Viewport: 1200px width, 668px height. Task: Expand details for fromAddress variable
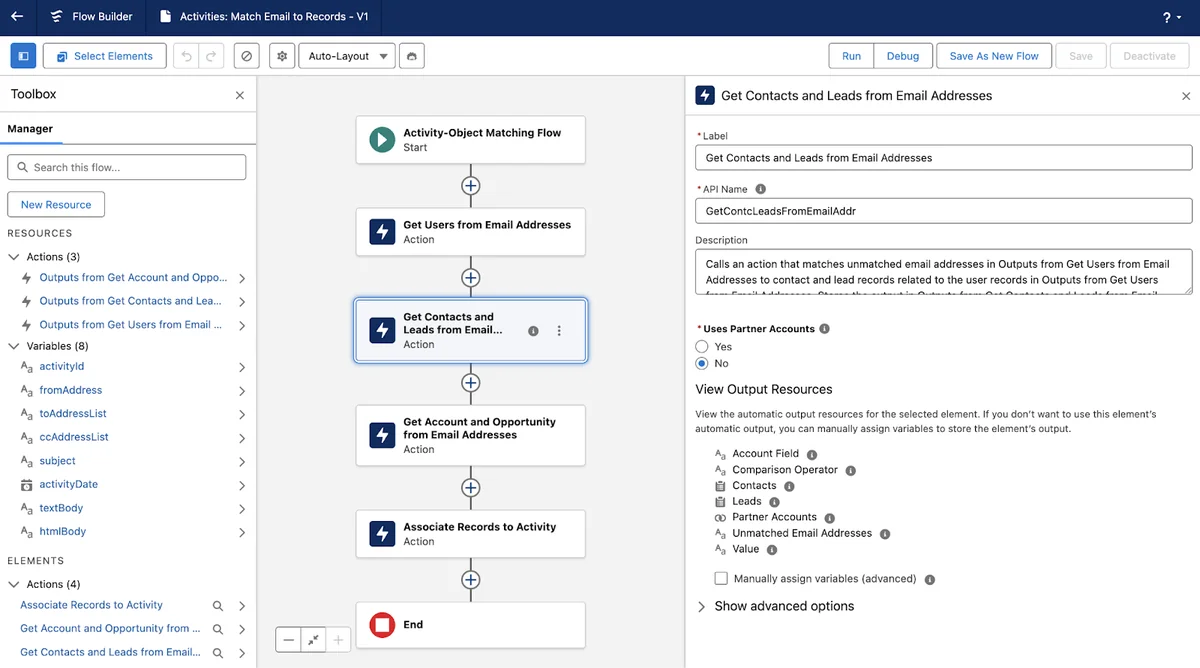pos(242,391)
